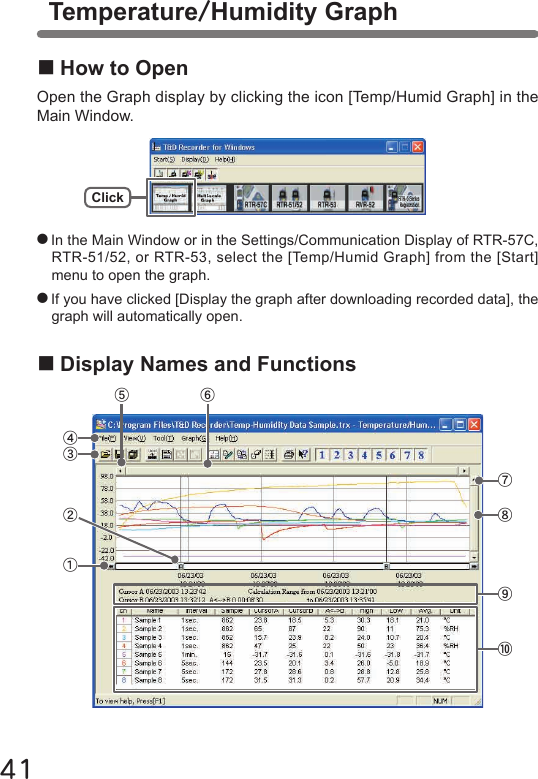The width and height of the screenshot is (538, 779).
Task: Open the File menu in graph window
Action: pos(107,438)
